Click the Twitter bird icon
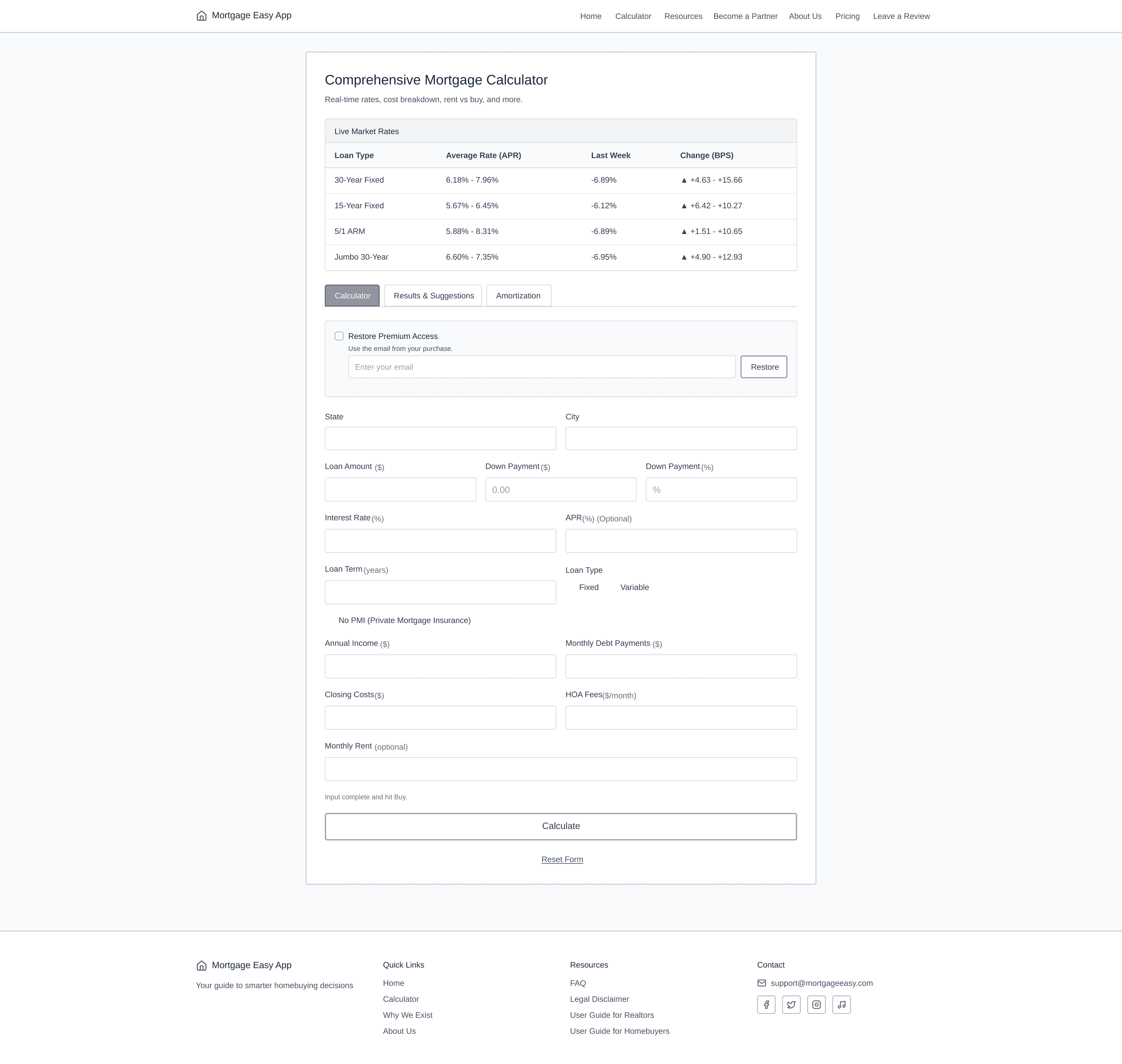The width and height of the screenshot is (1122, 1064). pos(791,1004)
